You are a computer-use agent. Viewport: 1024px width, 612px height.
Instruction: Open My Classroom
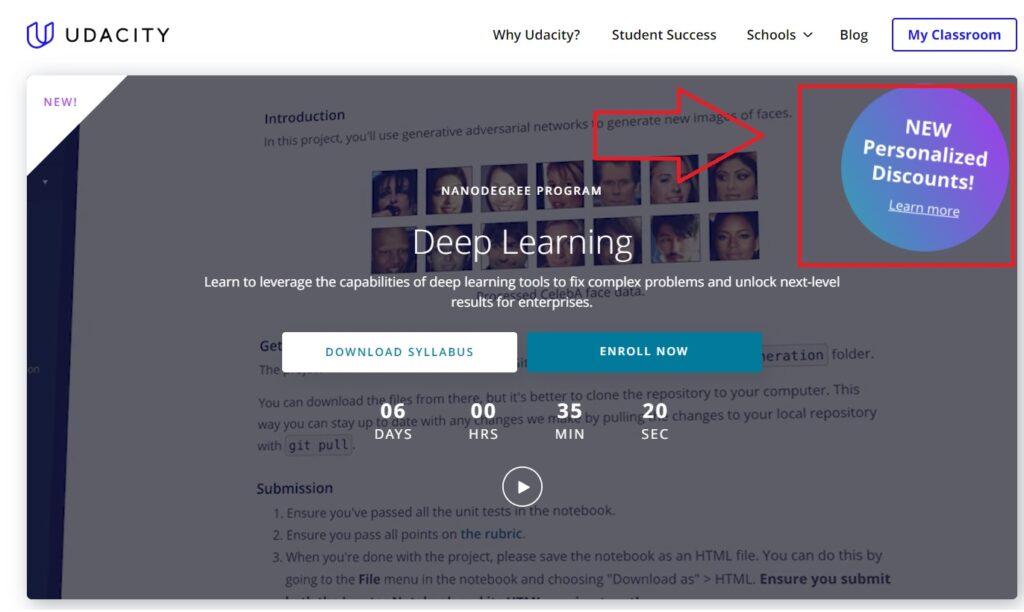tap(953, 34)
